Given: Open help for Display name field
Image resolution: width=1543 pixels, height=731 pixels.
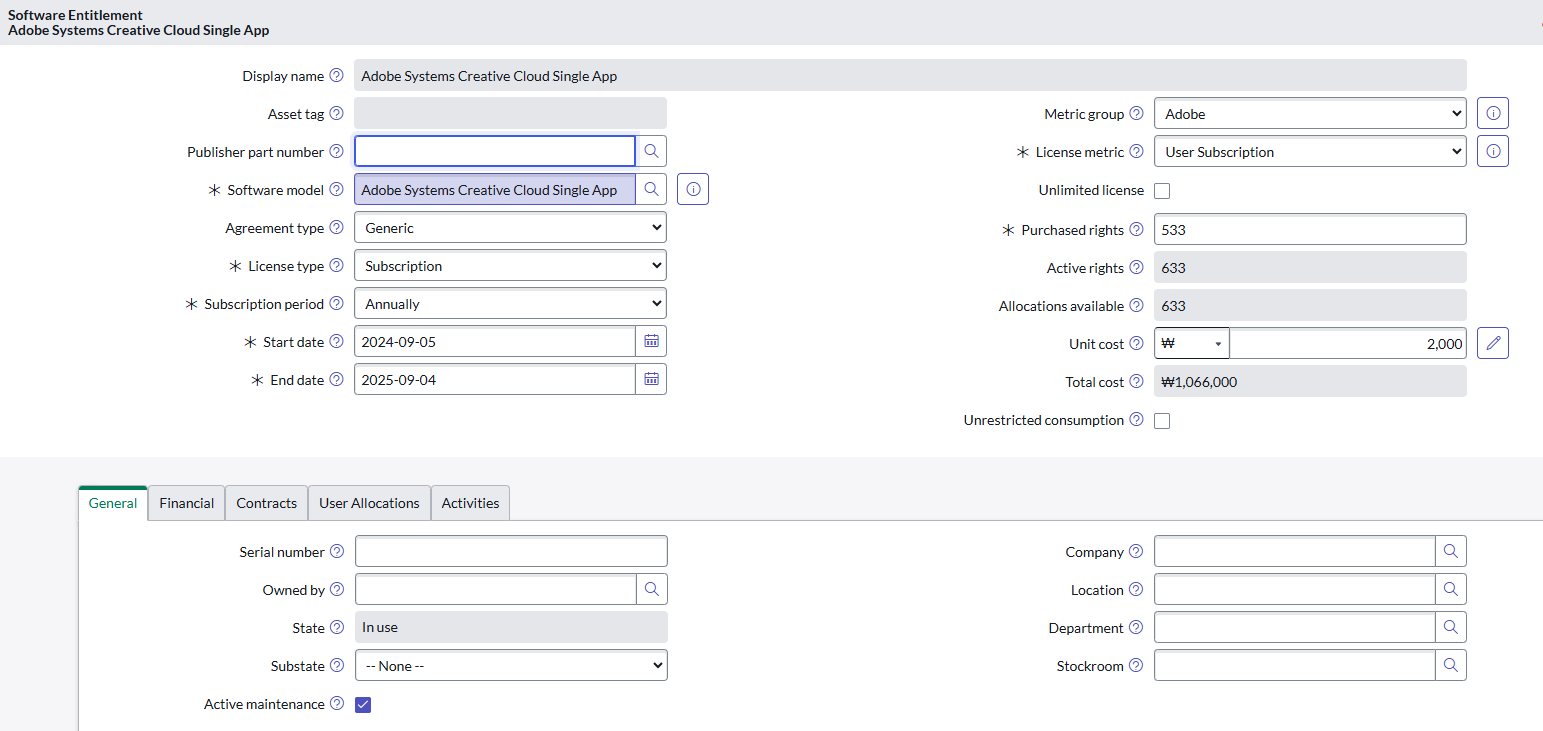Looking at the screenshot, I should 336,76.
